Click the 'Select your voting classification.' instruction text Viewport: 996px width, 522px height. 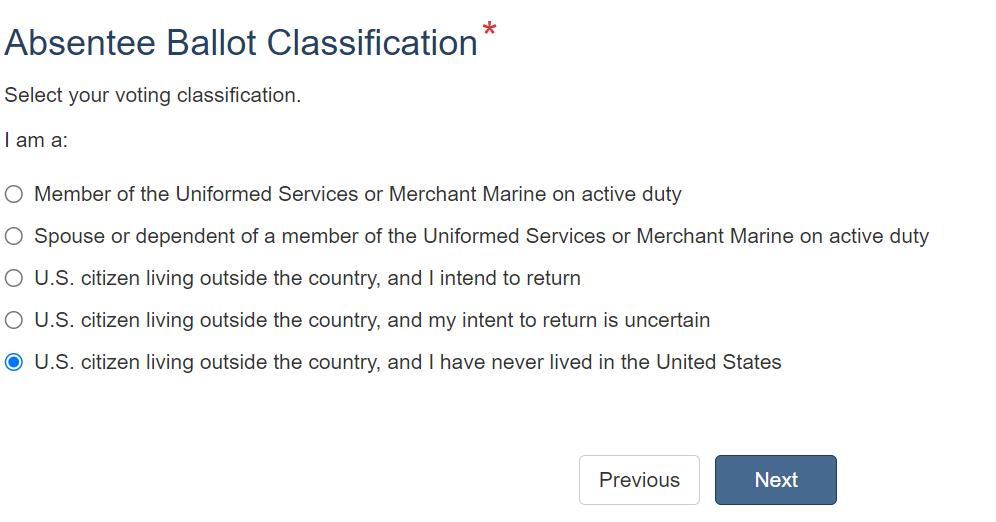(x=153, y=96)
